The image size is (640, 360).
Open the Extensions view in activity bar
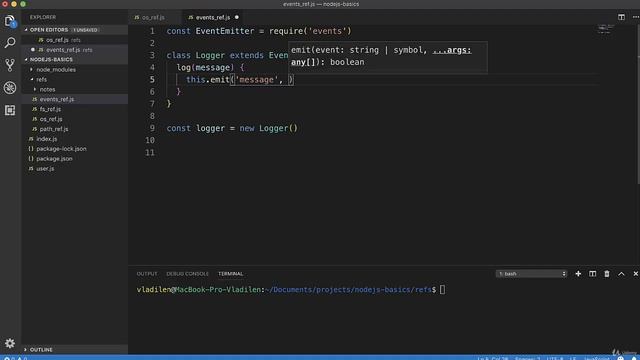(10, 110)
